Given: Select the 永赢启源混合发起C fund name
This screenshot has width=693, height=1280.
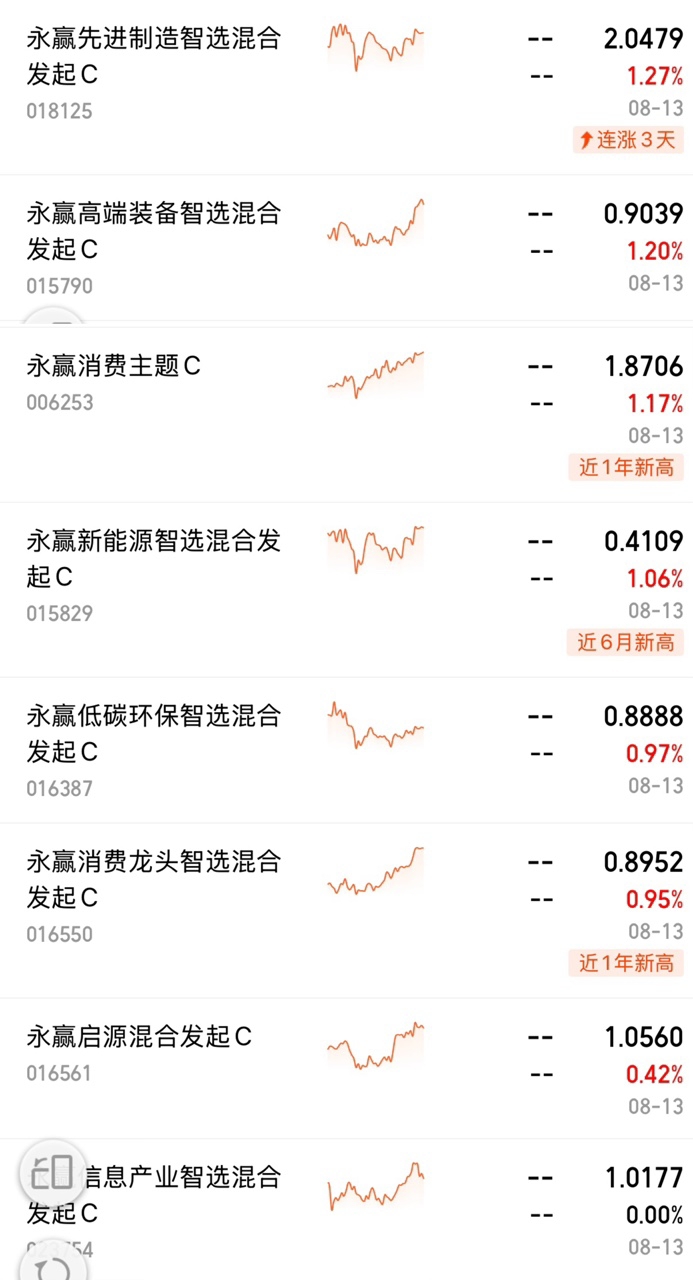Looking at the screenshot, I should (139, 1037).
